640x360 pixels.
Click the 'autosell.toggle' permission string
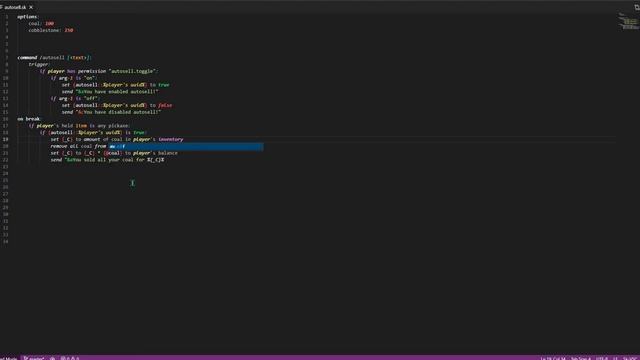click(x=132, y=71)
